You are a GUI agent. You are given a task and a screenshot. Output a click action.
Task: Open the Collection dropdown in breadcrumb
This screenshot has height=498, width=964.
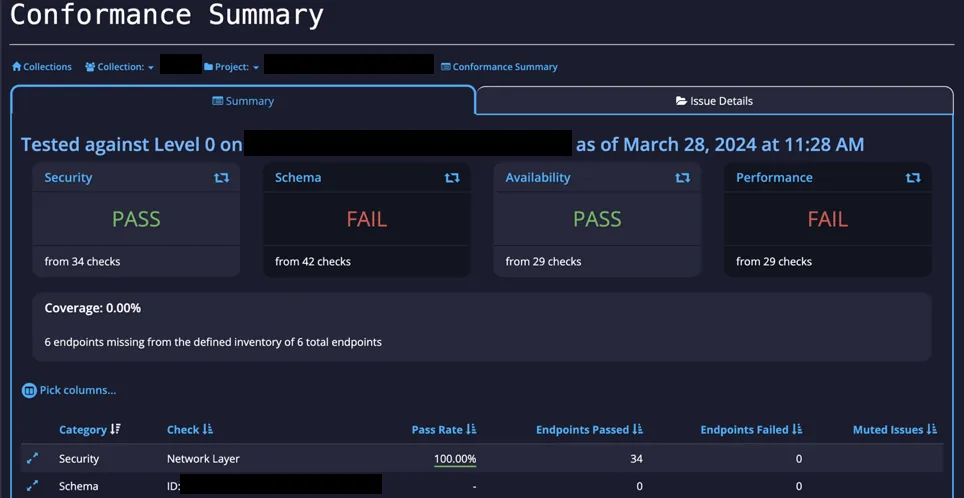(x=119, y=66)
